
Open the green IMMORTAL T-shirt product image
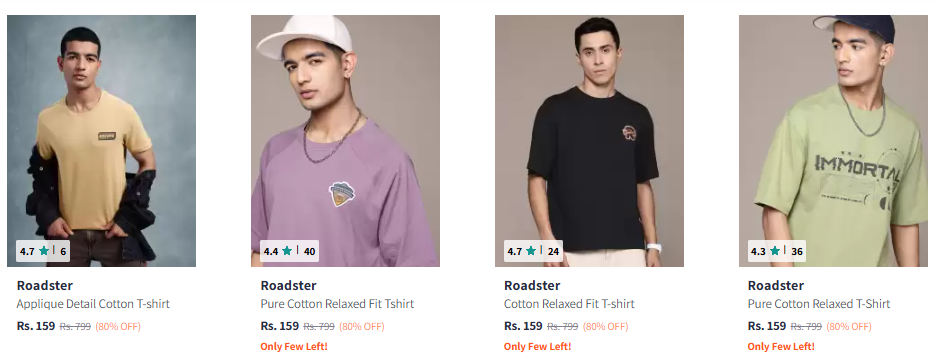click(833, 140)
